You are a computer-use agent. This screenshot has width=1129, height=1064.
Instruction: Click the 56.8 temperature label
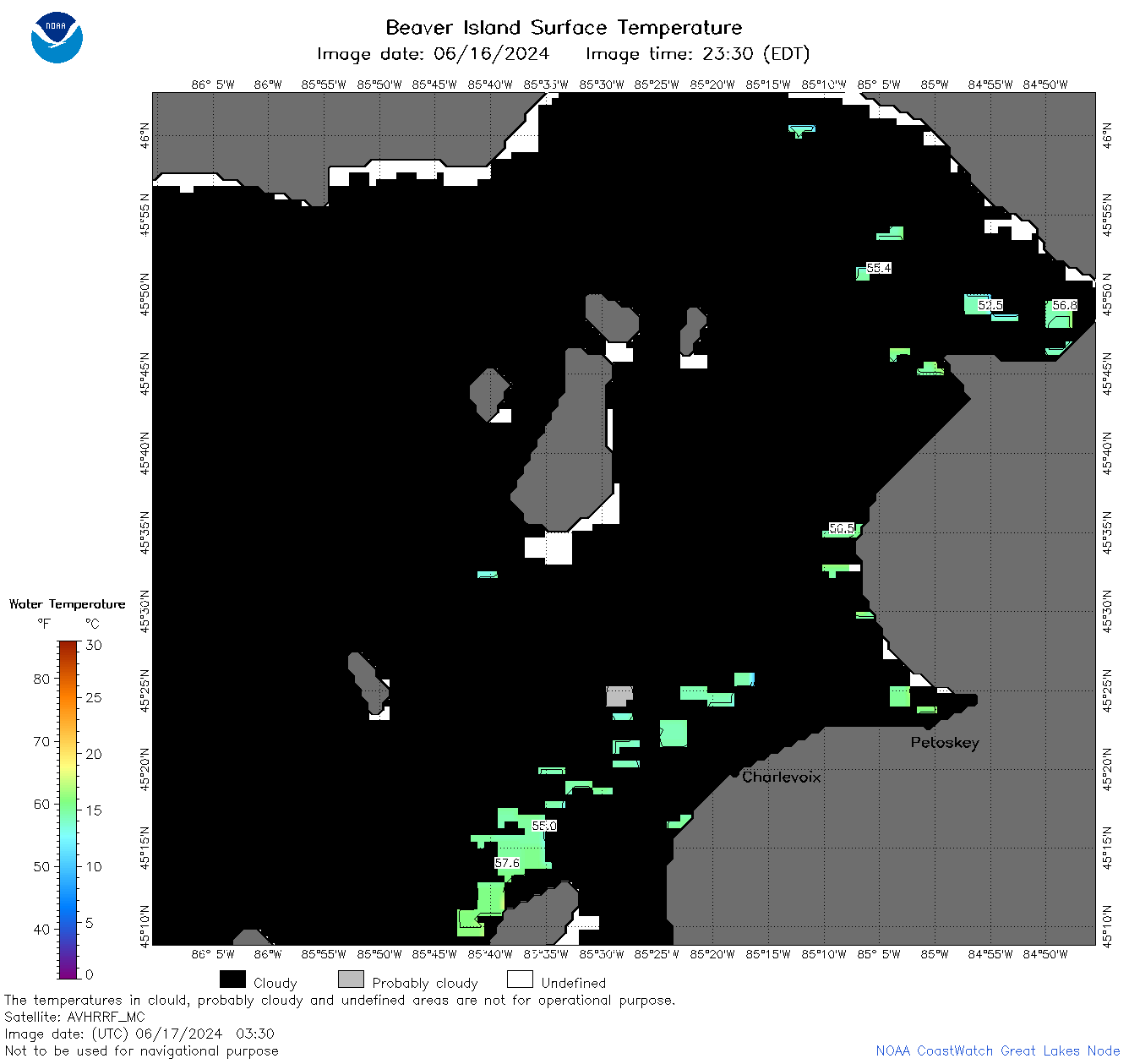1065,305
